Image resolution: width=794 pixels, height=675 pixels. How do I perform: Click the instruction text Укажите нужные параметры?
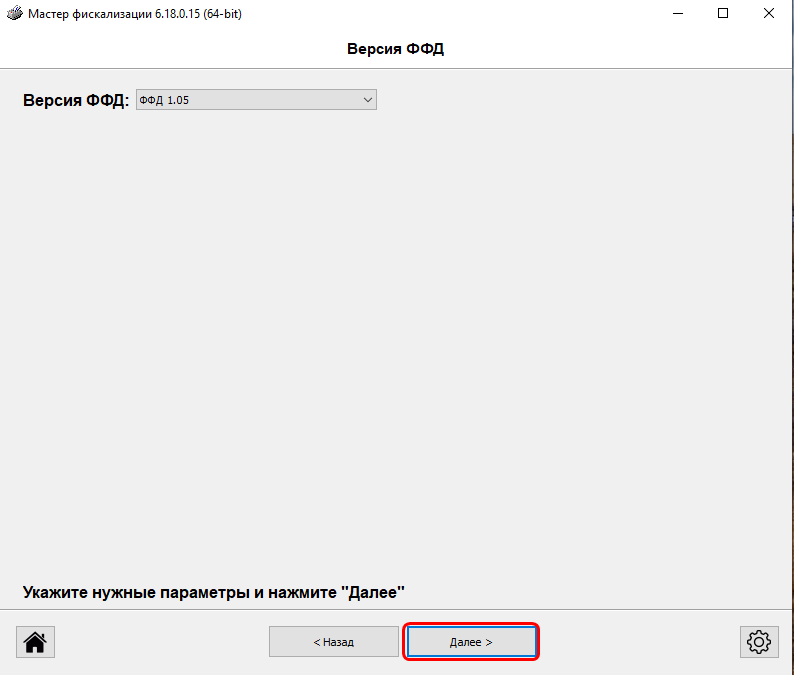click(x=212, y=592)
